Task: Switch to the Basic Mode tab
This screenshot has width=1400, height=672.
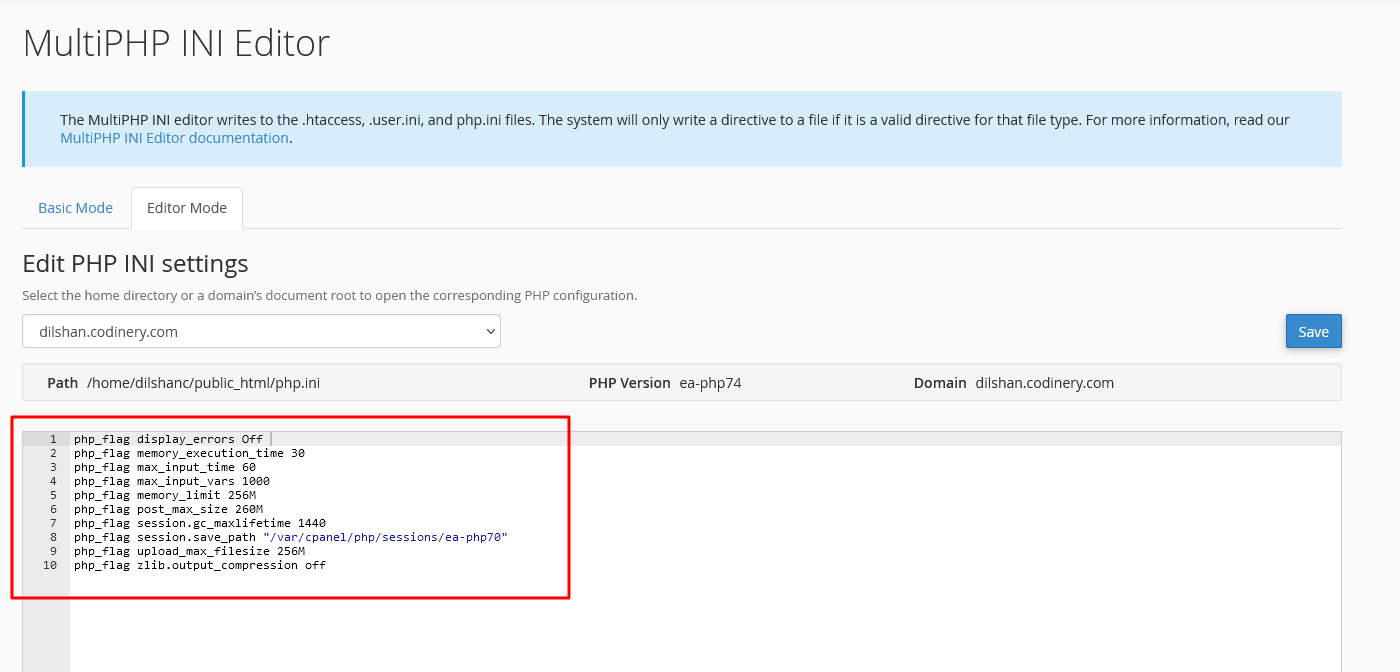Action: pos(75,207)
